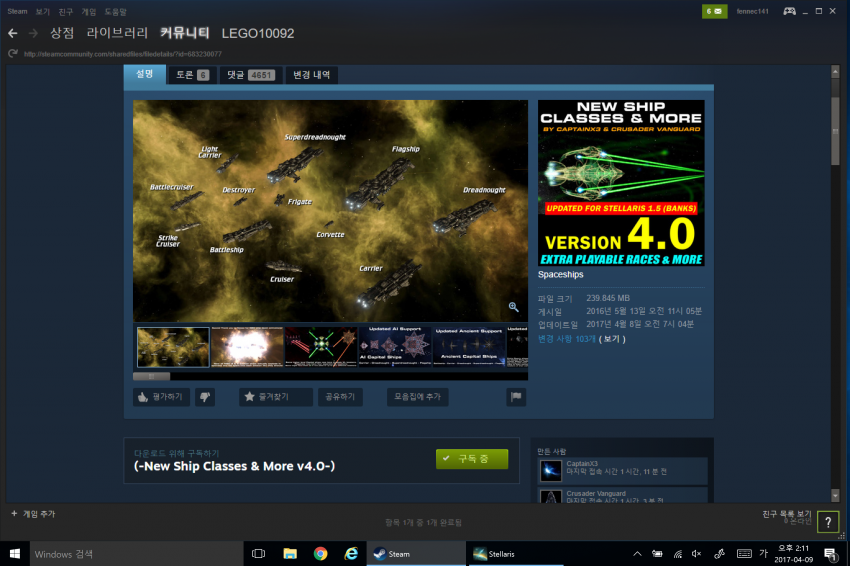
Task: Go to the 라이브러리 section
Action: 117,33
